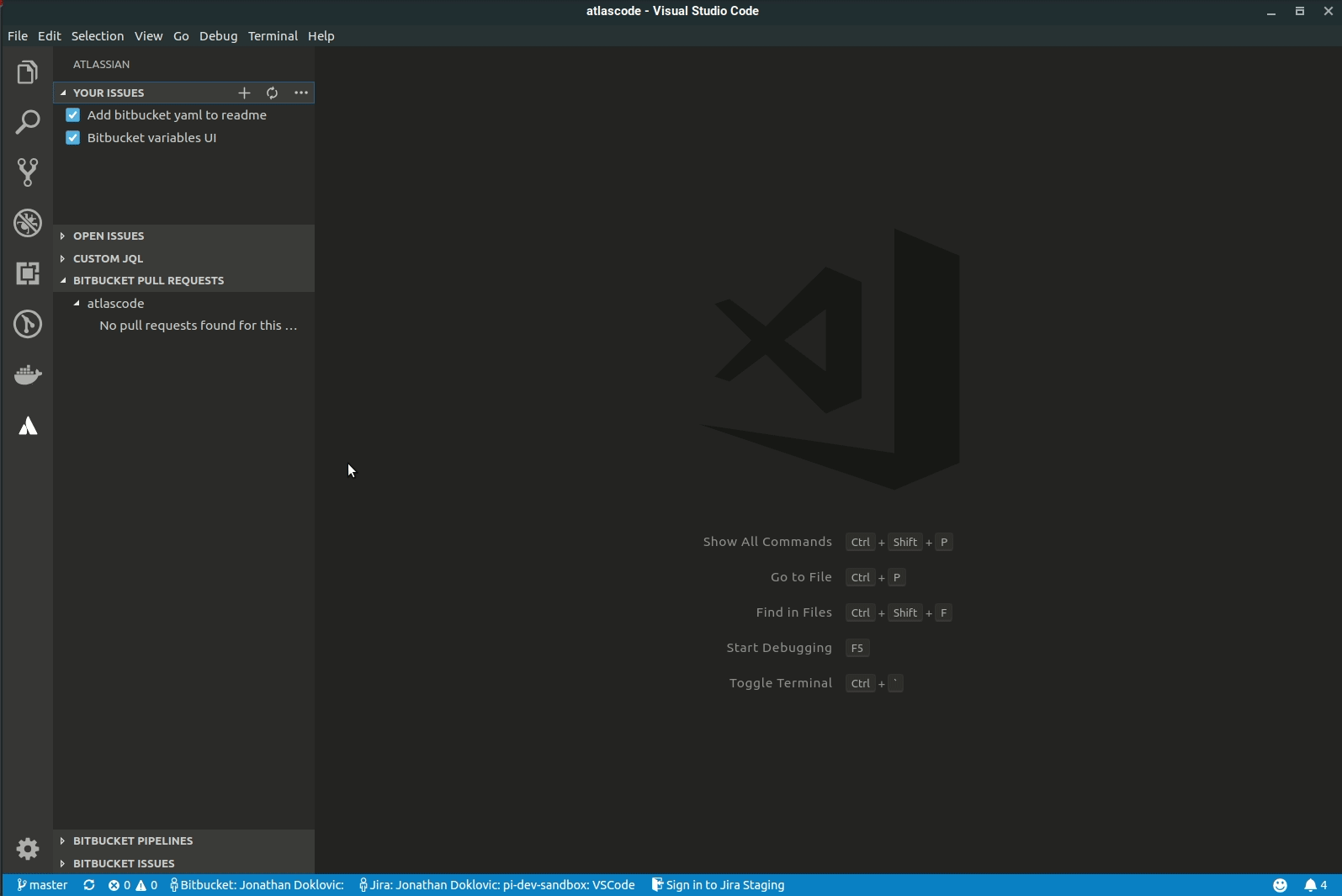Open the Search view in activity bar
The height and width of the screenshot is (896, 1342).
point(28,123)
